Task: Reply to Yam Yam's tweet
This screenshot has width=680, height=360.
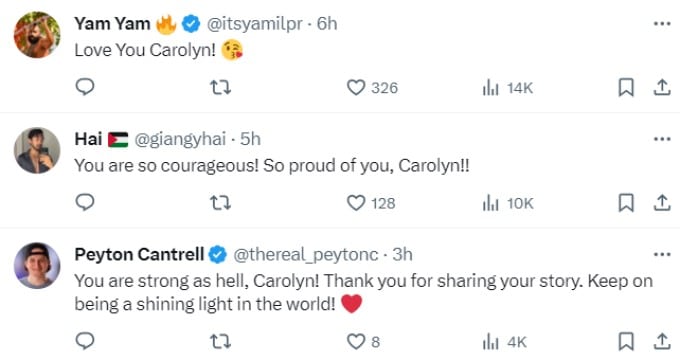Action: 85,87
